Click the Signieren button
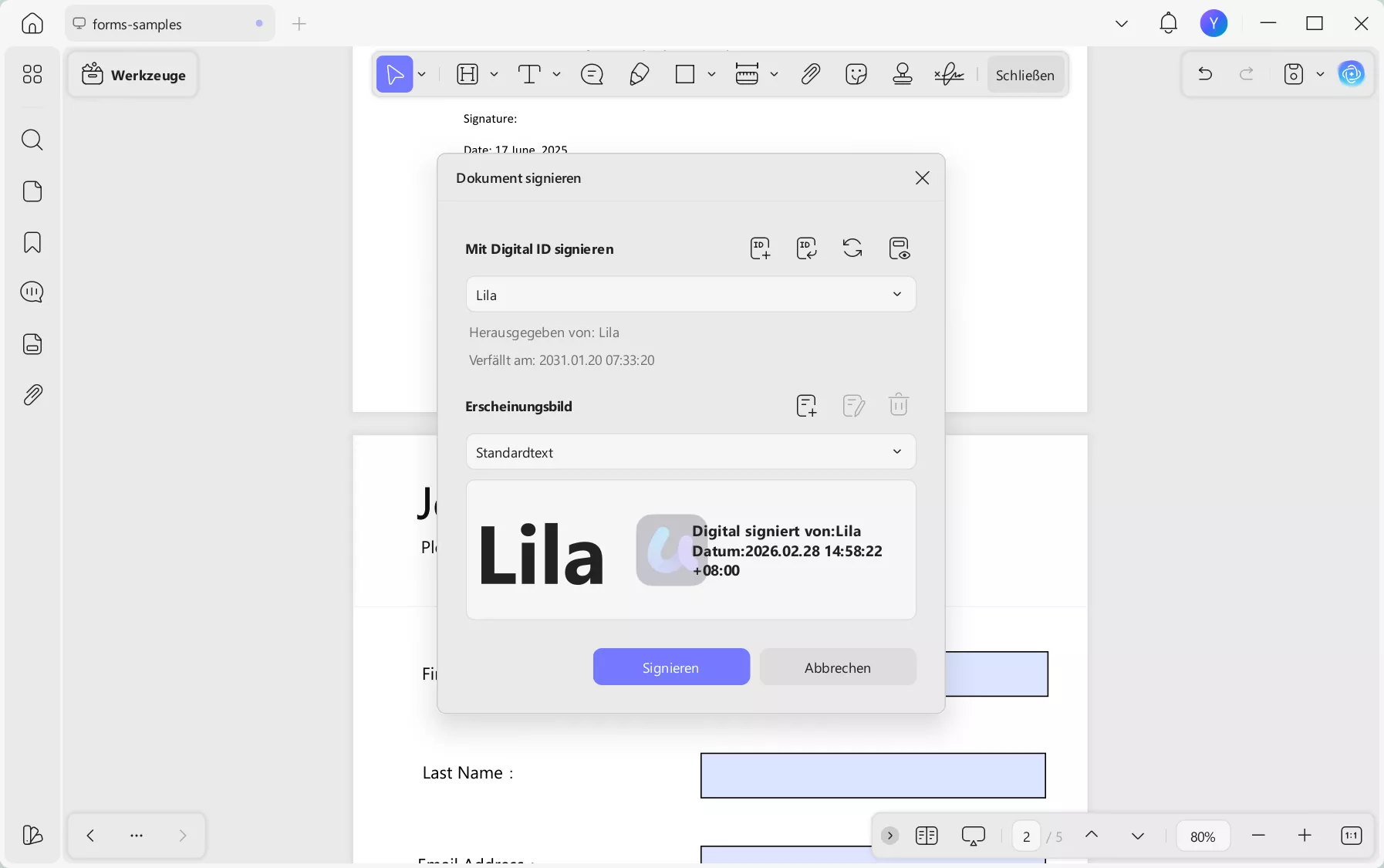Viewport: 1384px width, 868px height. 670,667
